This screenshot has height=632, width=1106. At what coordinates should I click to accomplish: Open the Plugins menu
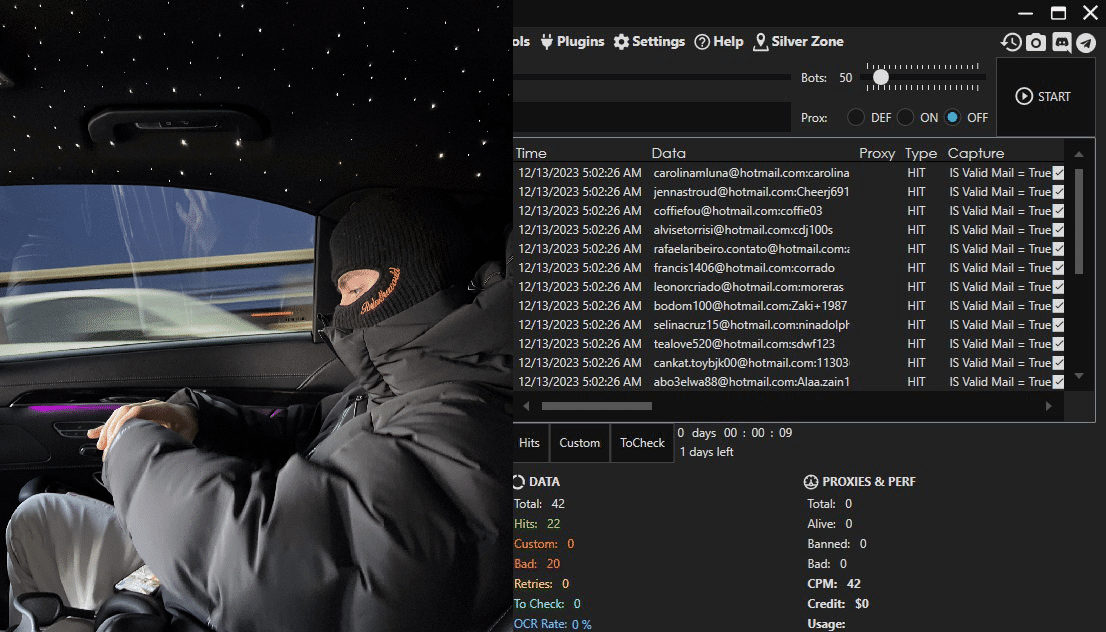pyautogui.click(x=572, y=42)
